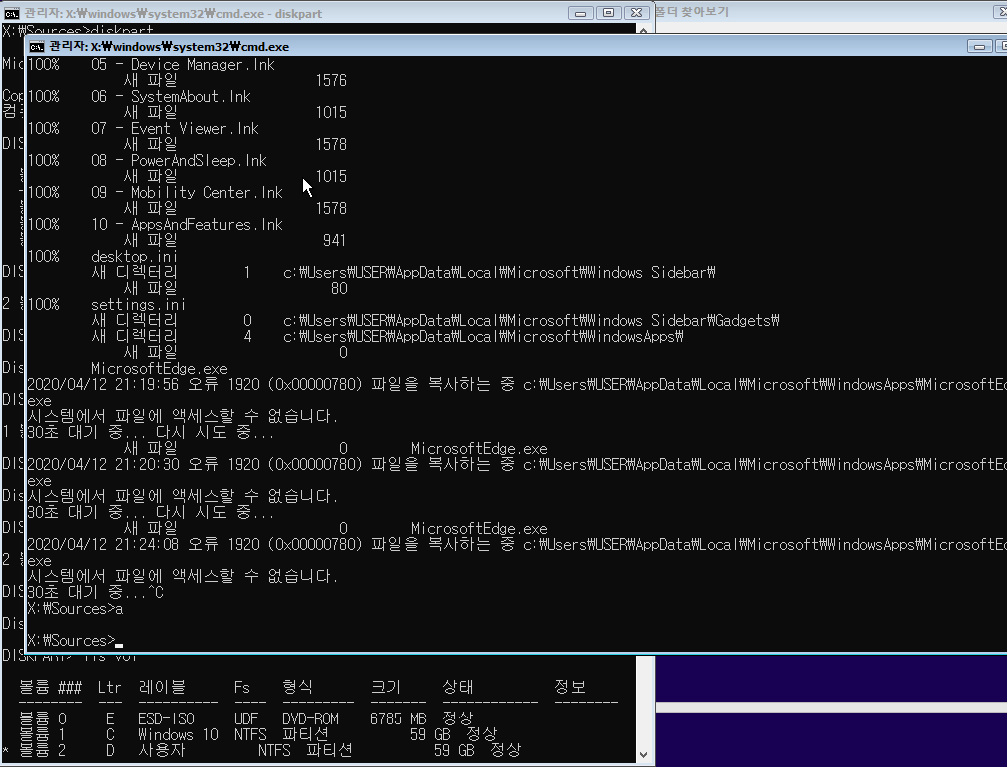Click the diskpart window scroll-down arrow

644,755
